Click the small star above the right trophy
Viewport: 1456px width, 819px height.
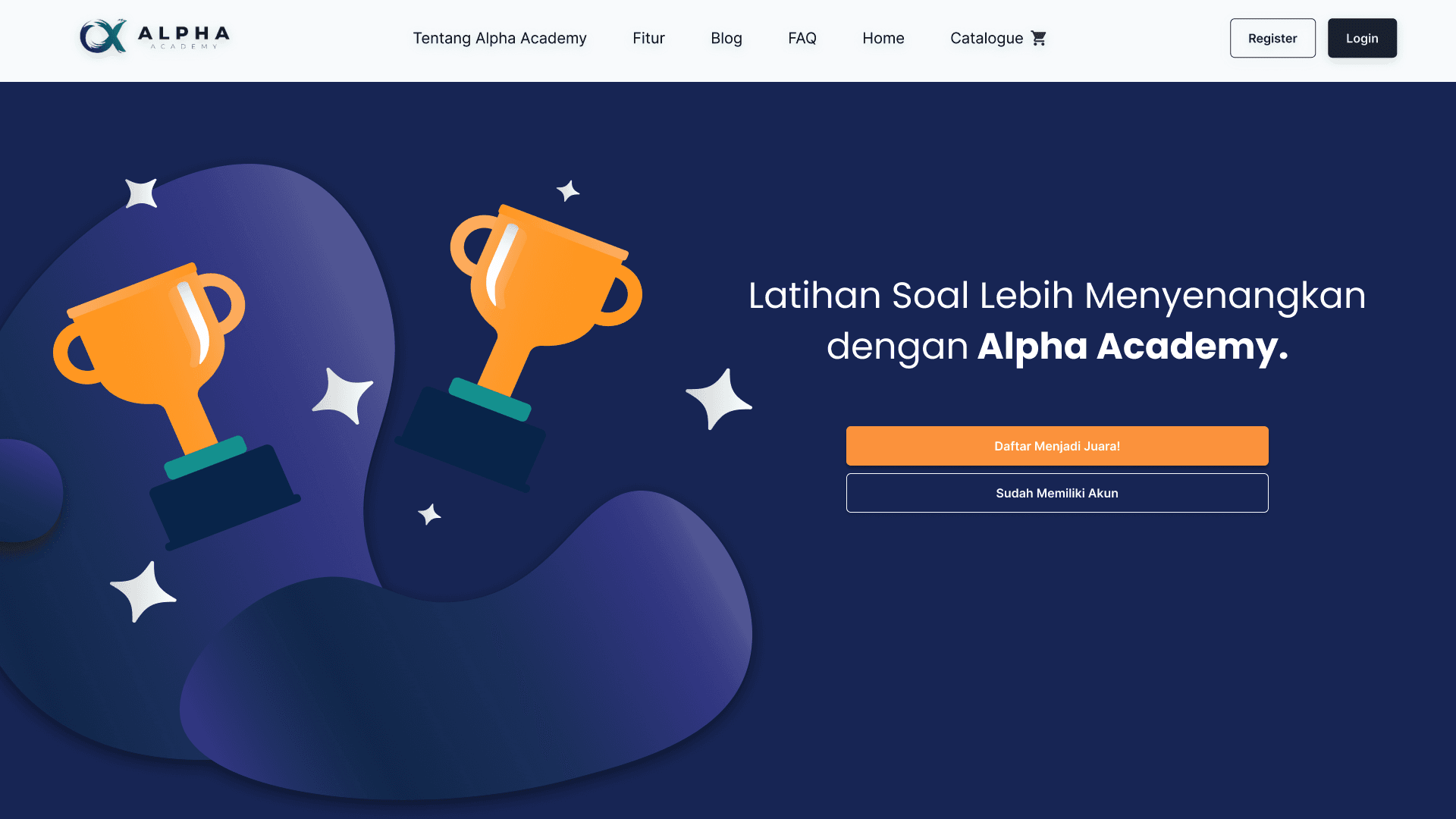(567, 190)
